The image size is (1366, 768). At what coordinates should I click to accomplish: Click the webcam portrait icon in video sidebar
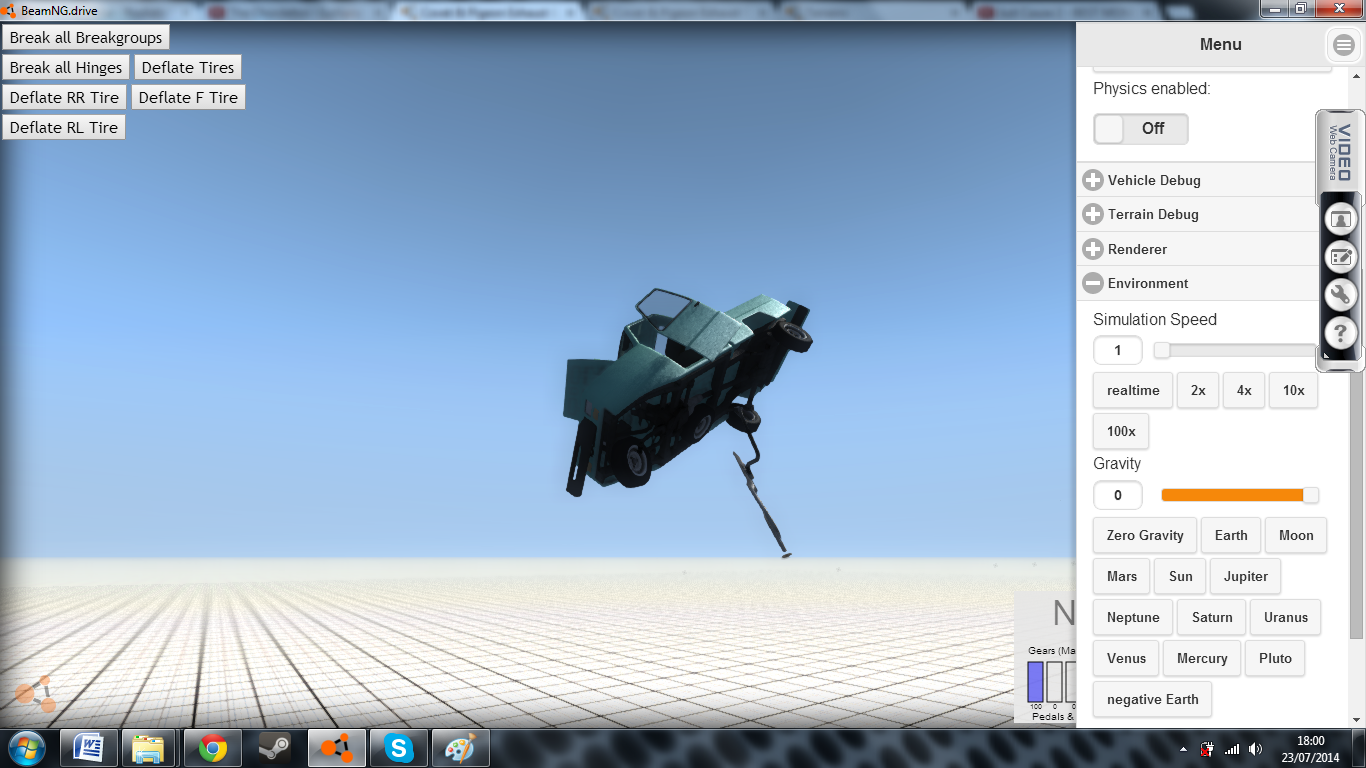pos(1340,218)
